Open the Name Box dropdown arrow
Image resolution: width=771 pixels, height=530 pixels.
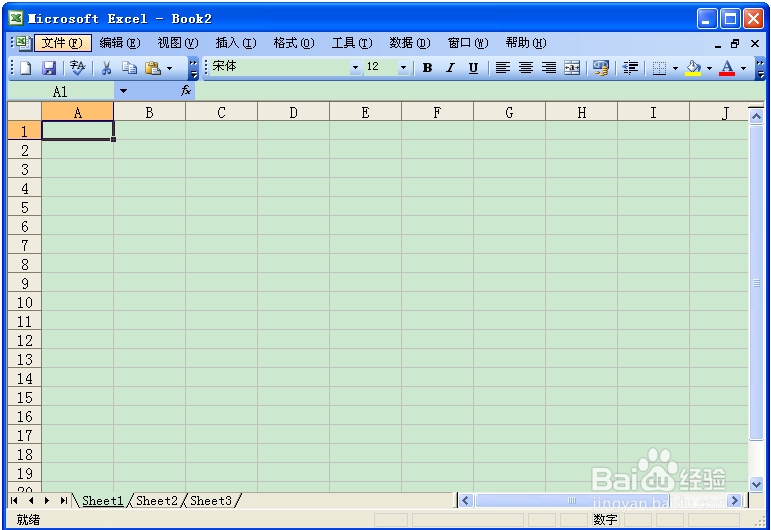coord(123,91)
